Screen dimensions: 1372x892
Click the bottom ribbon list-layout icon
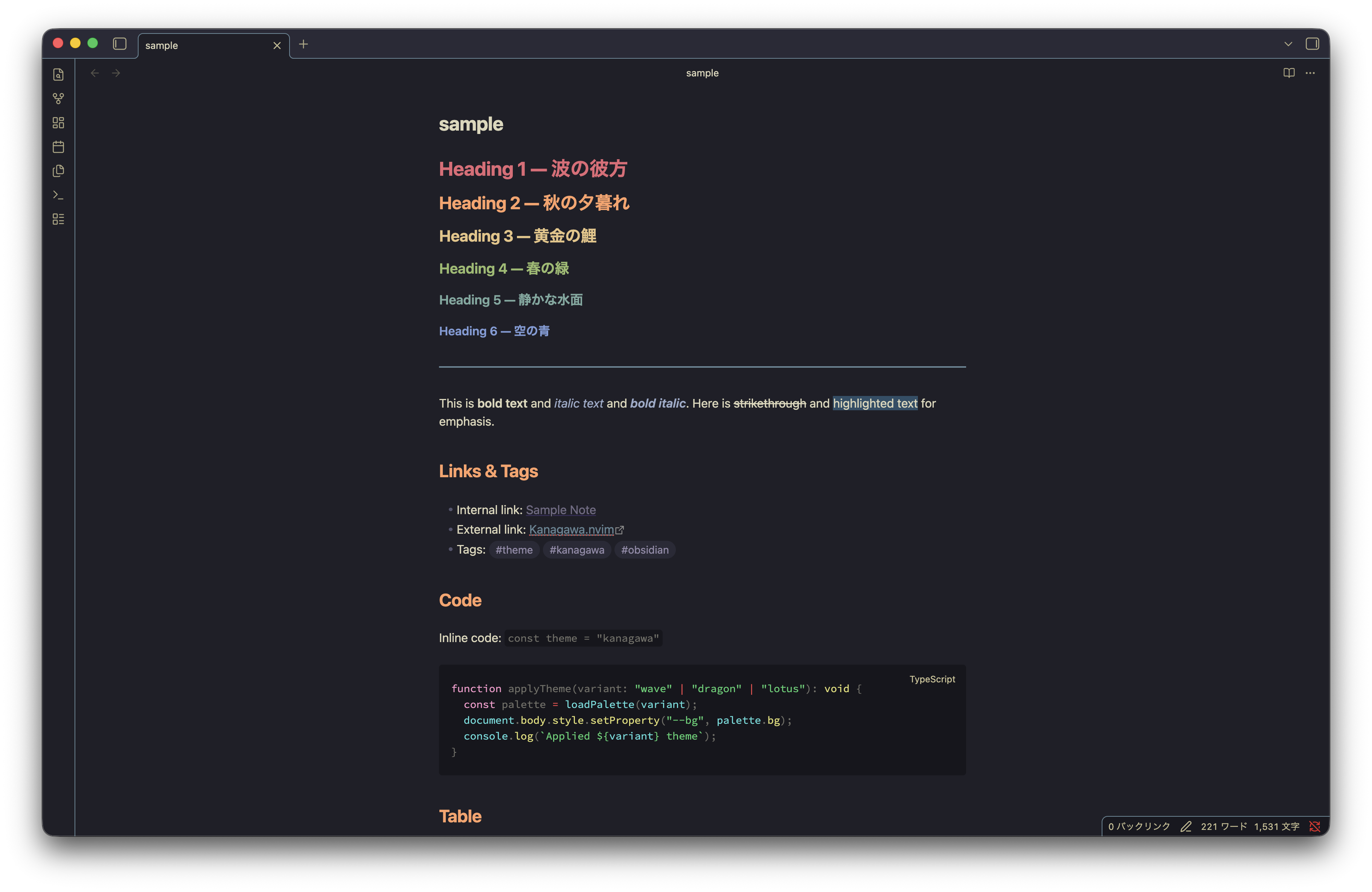pos(58,219)
